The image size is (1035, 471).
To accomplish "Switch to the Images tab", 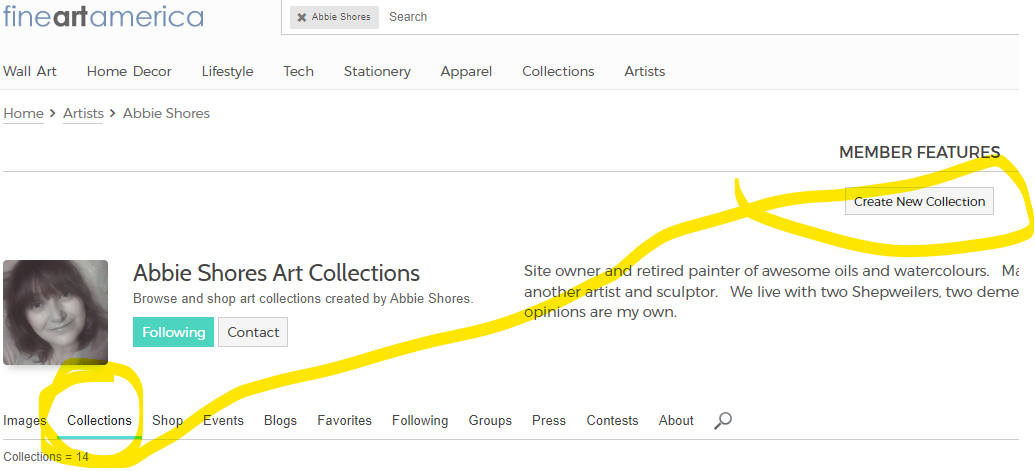I will click(x=25, y=420).
